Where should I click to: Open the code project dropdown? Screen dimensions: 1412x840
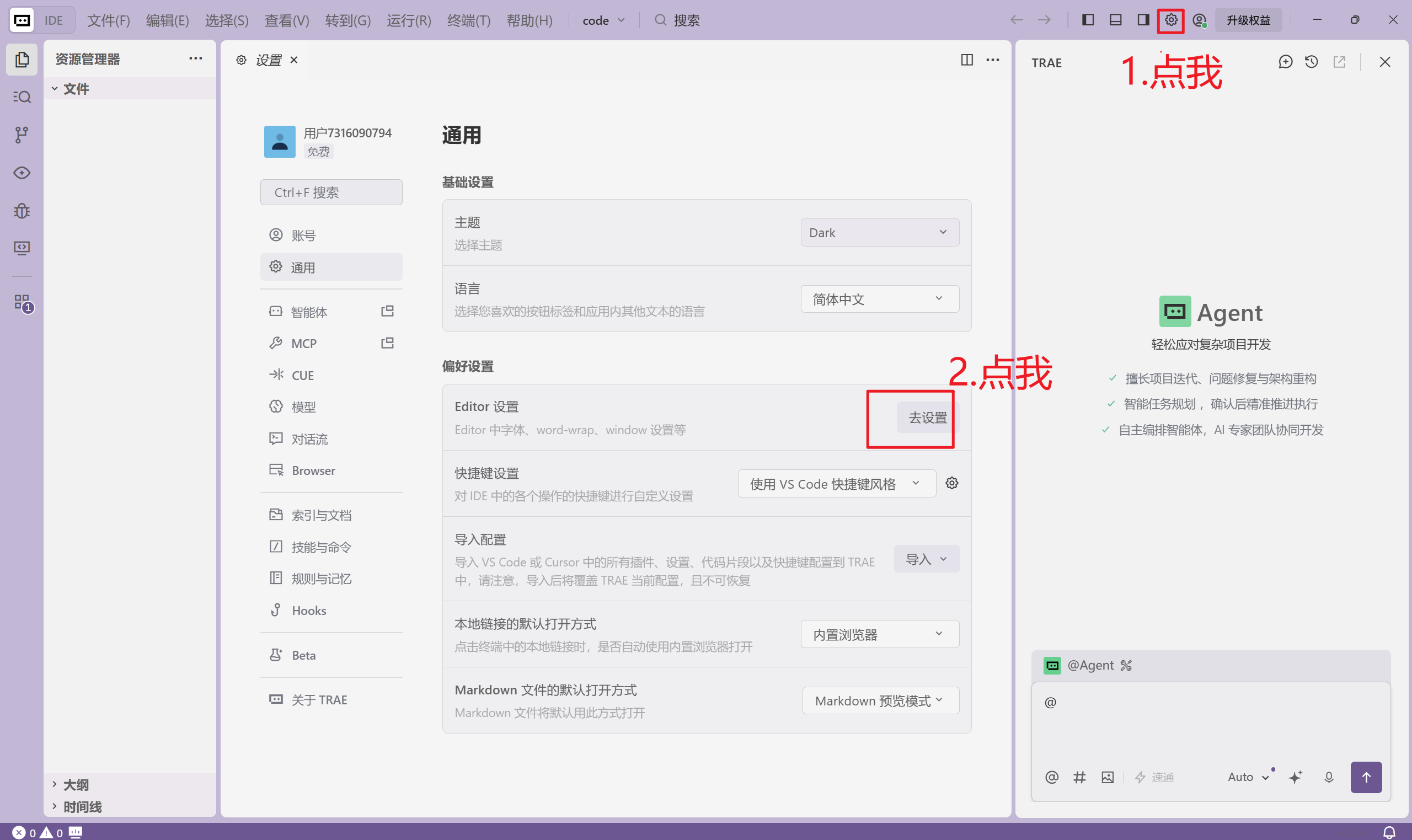pos(603,20)
